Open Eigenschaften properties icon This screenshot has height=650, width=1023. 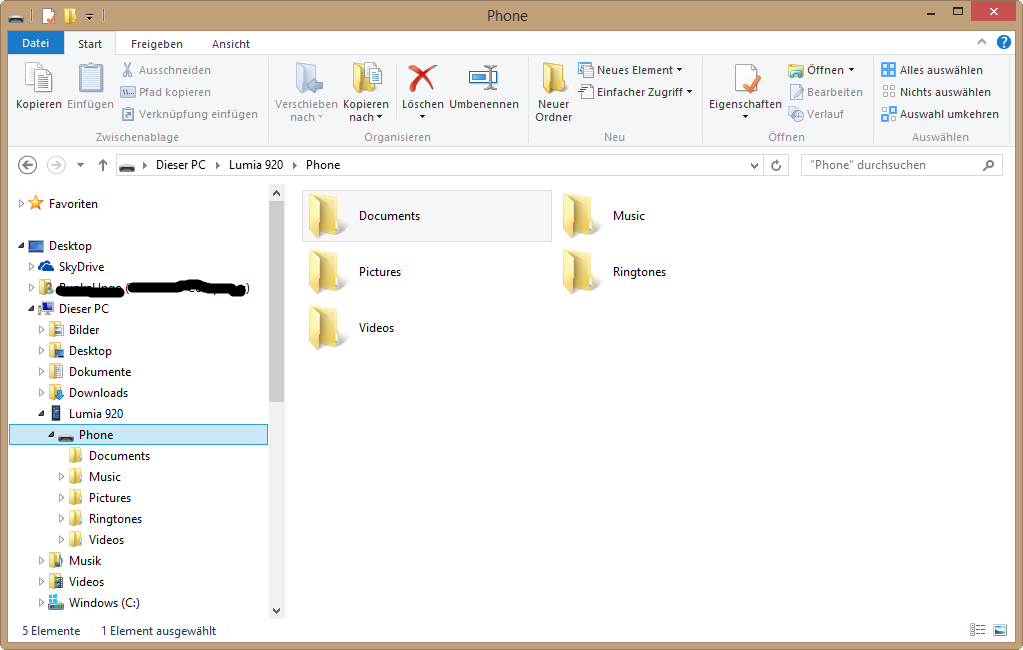(746, 78)
